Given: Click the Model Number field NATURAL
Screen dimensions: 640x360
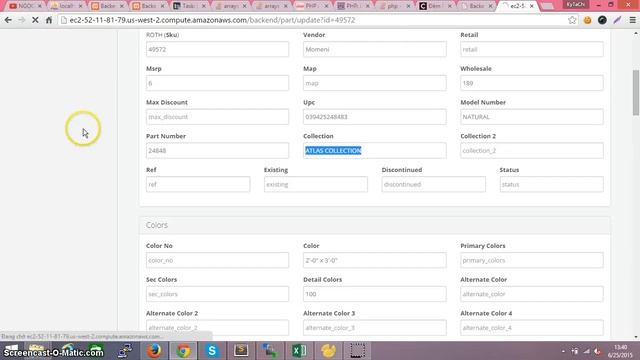Looking at the screenshot, I should pyautogui.click(x=531, y=117).
